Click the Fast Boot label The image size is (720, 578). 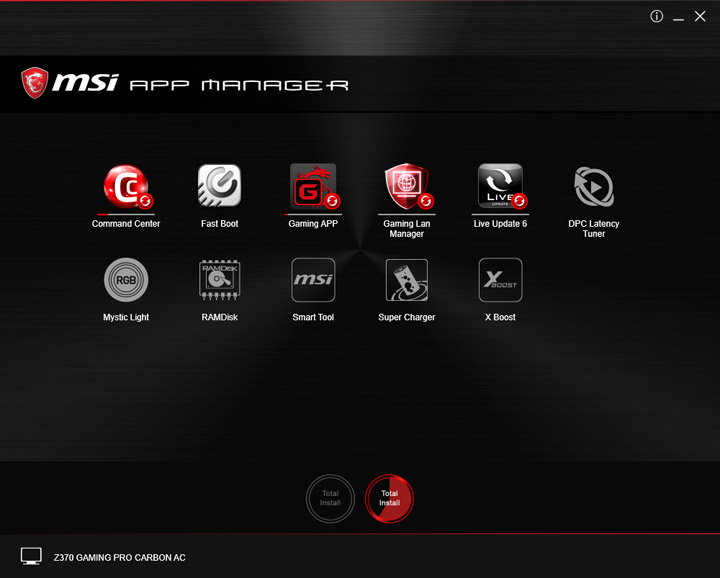(x=219, y=224)
